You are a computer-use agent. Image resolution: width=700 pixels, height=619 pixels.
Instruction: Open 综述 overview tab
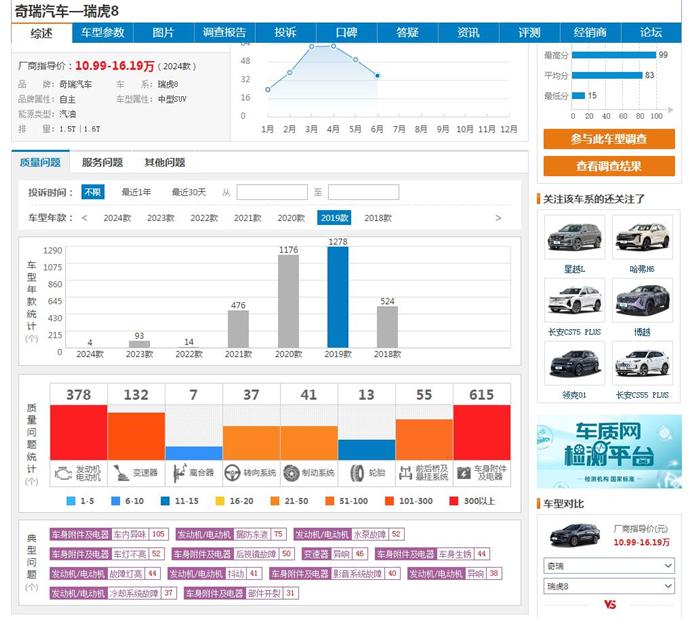41,33
